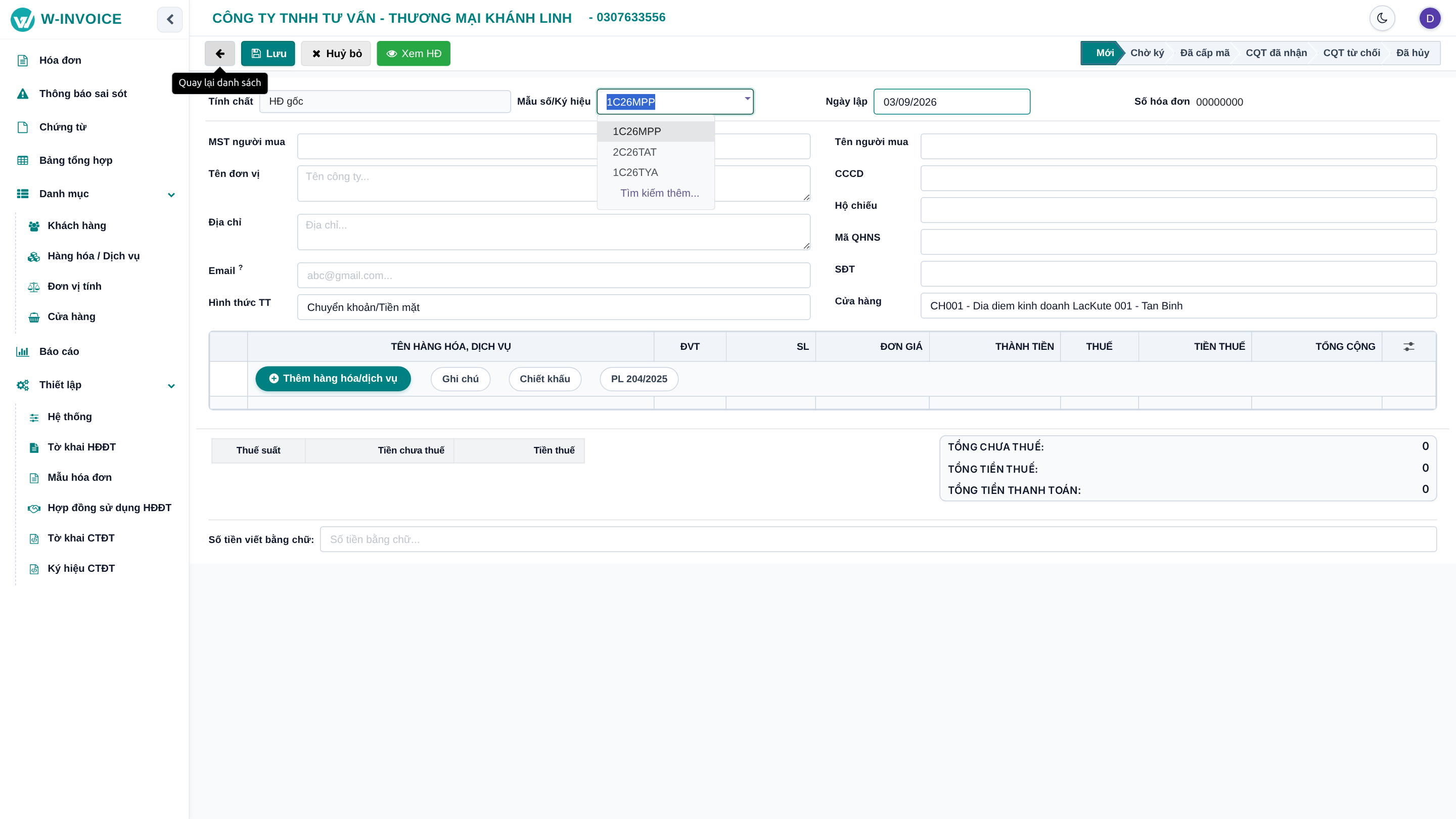Select the CQT đã nhận status tab
Screen dimensions: 1456x819
(x=1276, y=53)
